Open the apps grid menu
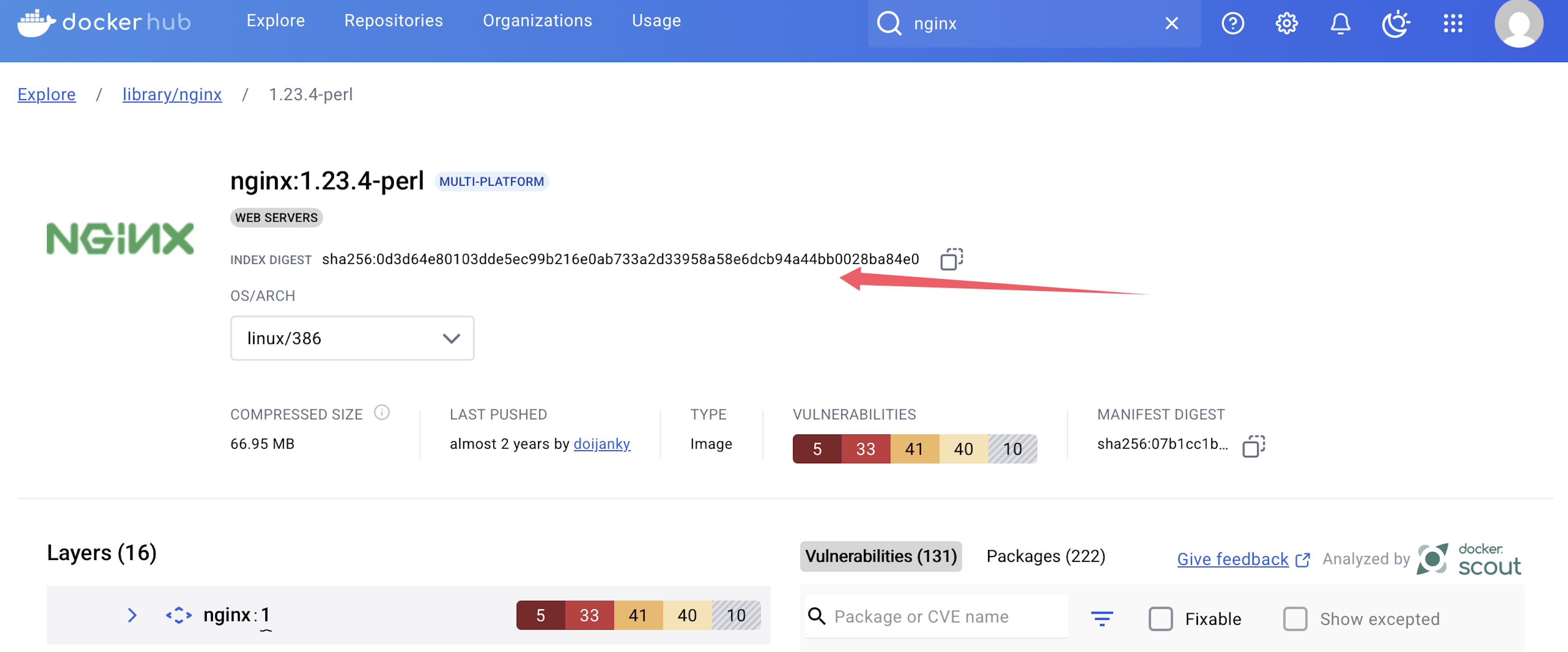This screenshot has height=652, width=1568. click(x=1452, y=23)
